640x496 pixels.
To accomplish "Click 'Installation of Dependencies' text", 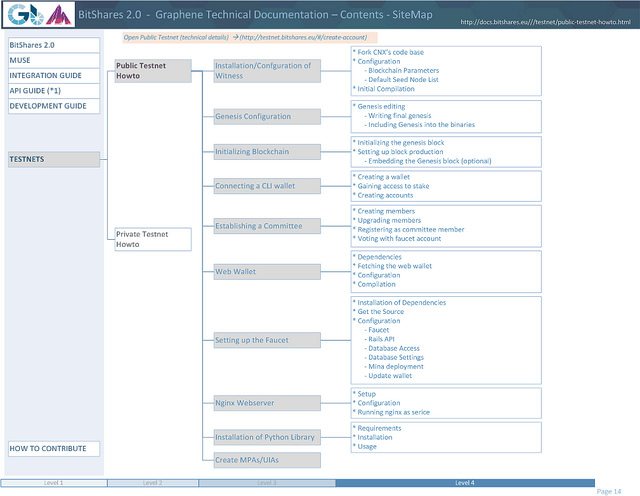I will click(402, 302).
